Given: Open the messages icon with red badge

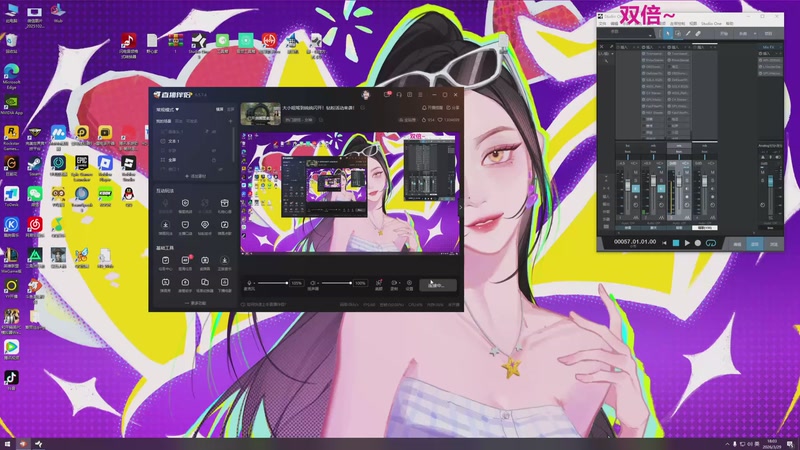Looking at the screenshot, I should click(387, 95).
